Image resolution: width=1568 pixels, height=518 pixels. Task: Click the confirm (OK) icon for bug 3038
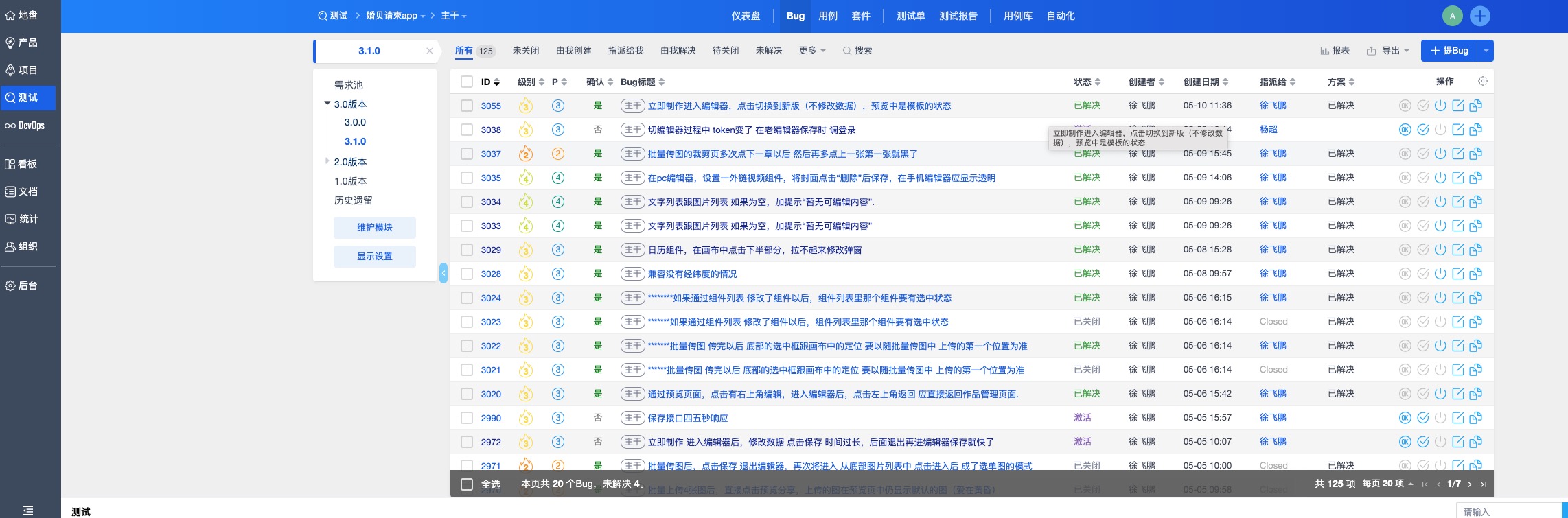tap(1405, 130)
